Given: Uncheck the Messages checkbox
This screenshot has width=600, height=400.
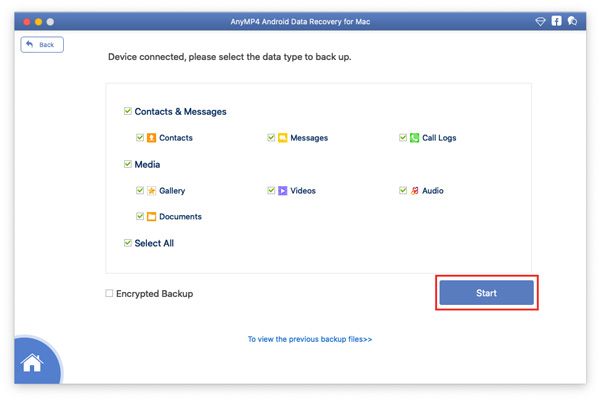Looking at the screenshot, I should (271, 137).
